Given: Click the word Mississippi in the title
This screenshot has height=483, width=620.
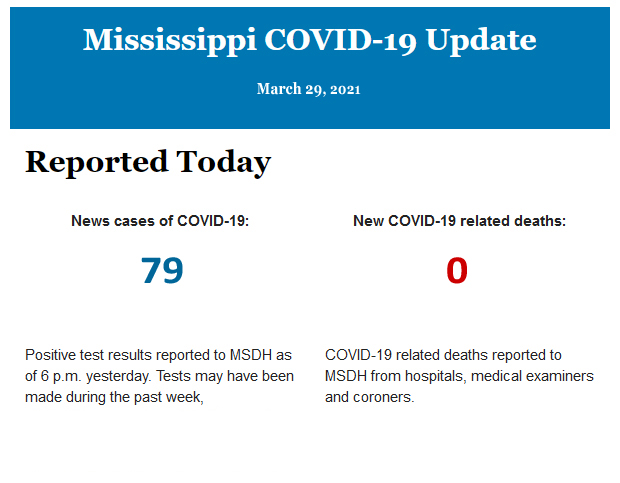Looking at the screenshot, I should tap(169, 40).
